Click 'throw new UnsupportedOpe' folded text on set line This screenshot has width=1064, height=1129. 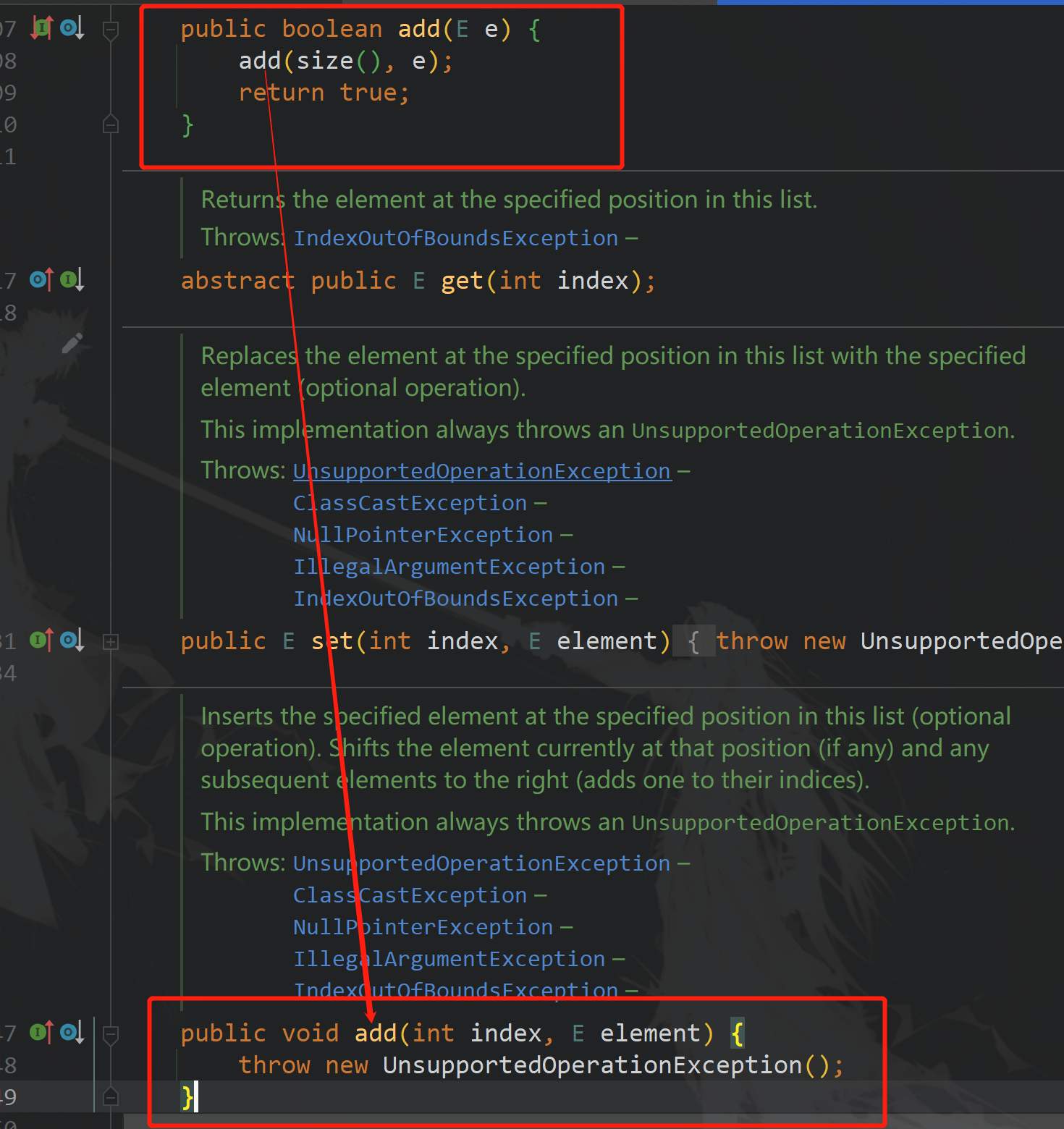(x=890, y=641)
